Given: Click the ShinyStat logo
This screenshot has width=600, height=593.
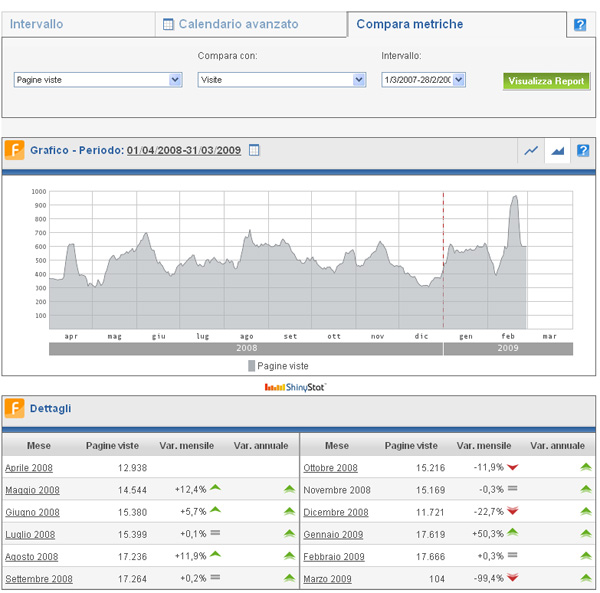Looking at the screenshot, I should pyautogui.click(x=295, y=387).
